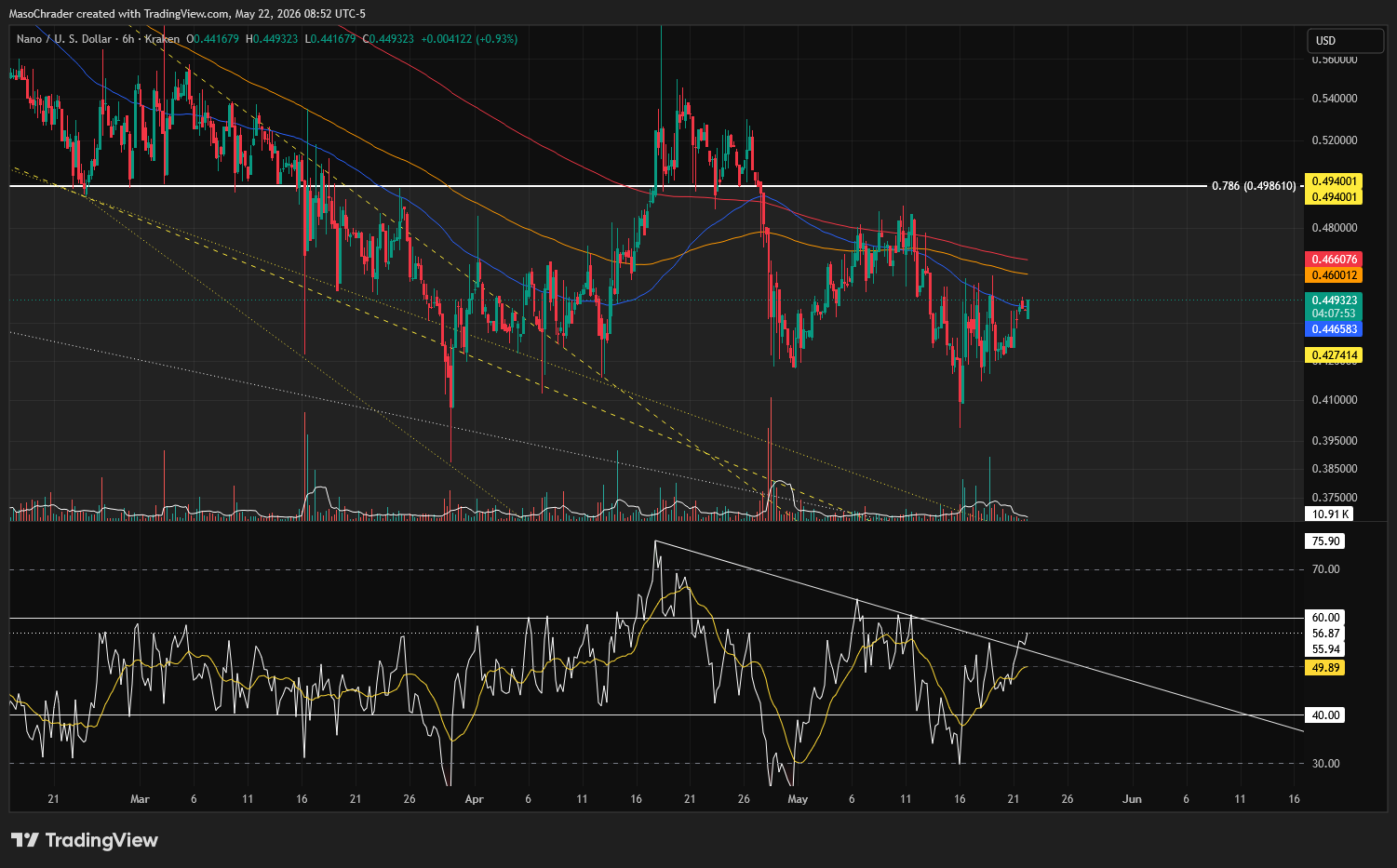Click the 56.87 RSI value label
Screen dimensions: 1397x868
[x=1325, y=634]
